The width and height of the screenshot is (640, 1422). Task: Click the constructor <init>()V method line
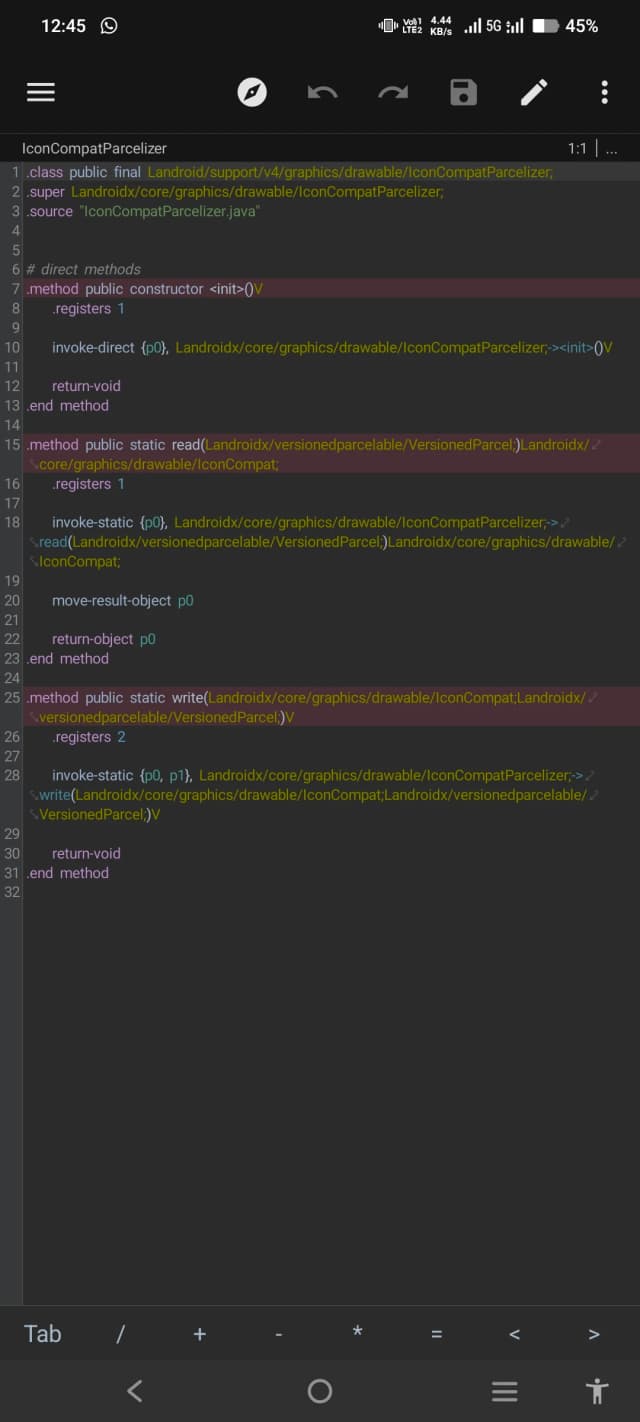pos(145,289)
